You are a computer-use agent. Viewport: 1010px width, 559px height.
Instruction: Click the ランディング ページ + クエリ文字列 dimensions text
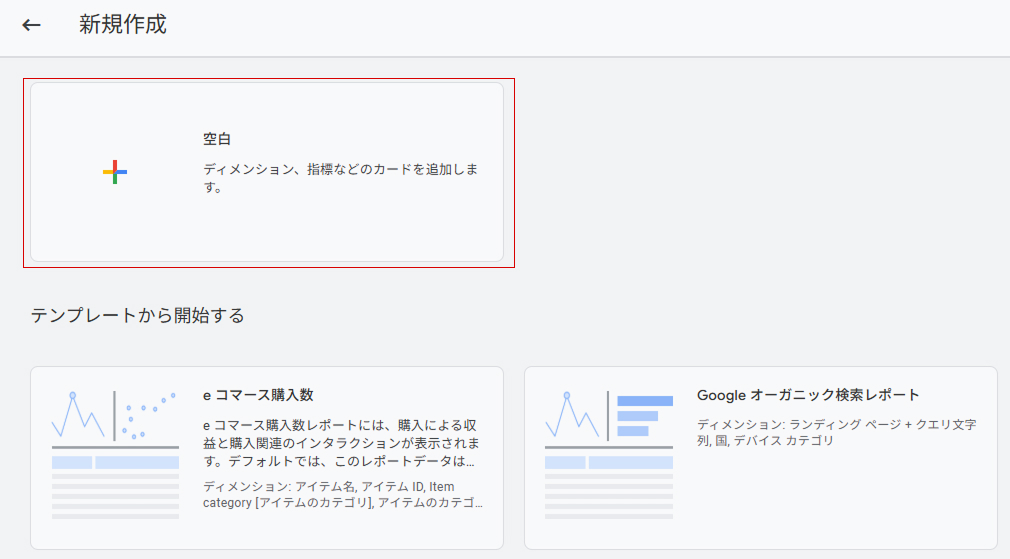click(836, 432)
